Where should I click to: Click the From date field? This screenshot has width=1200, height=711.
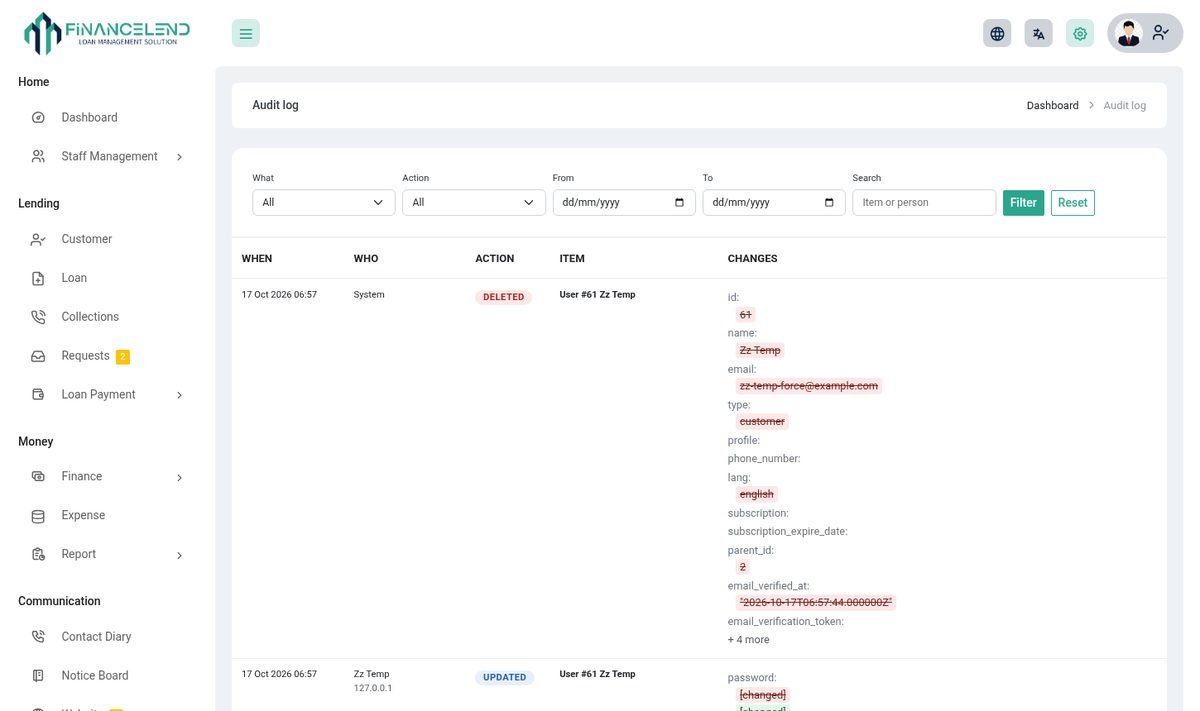(x=624, y=202)
